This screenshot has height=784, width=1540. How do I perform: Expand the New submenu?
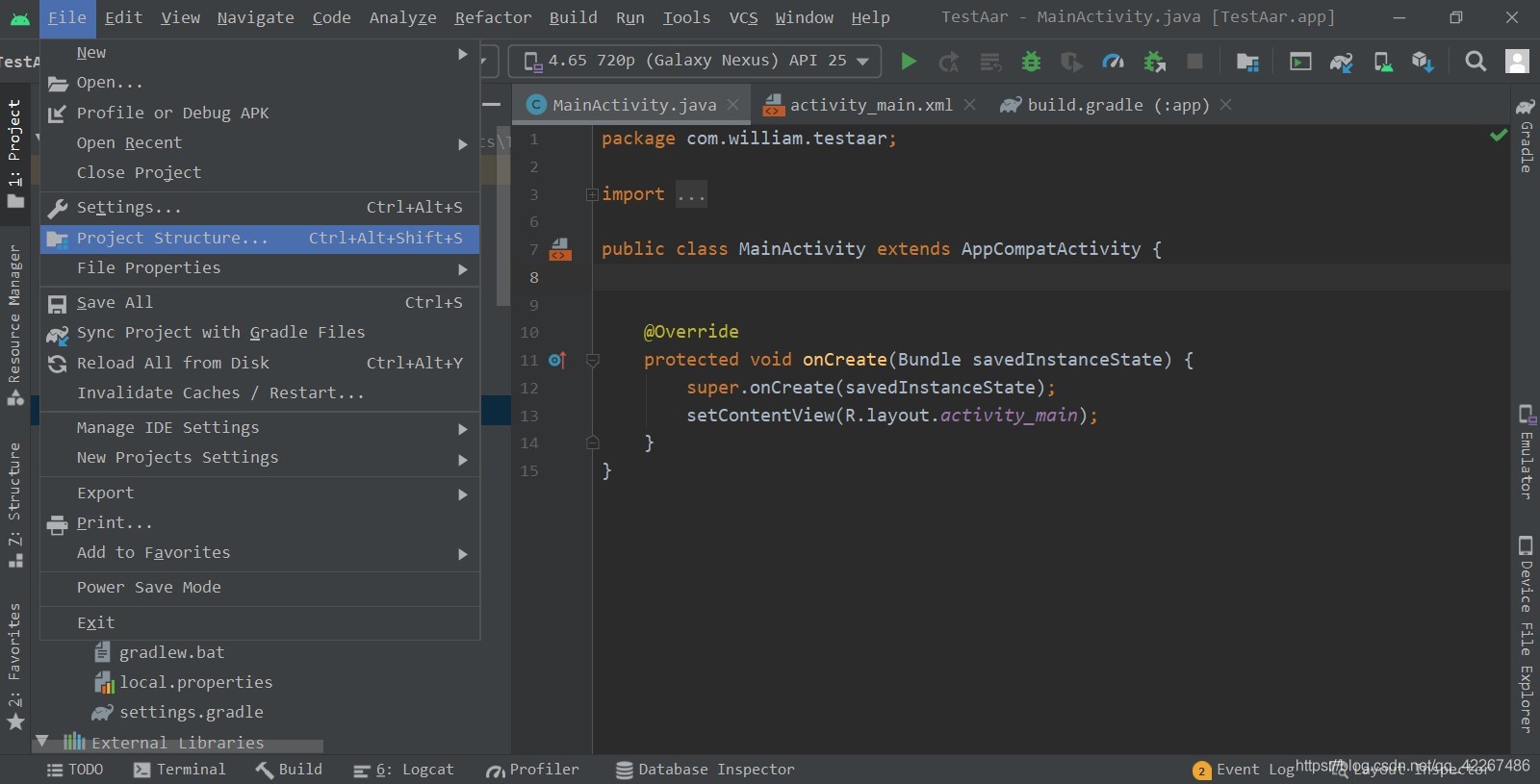point(260,53)
